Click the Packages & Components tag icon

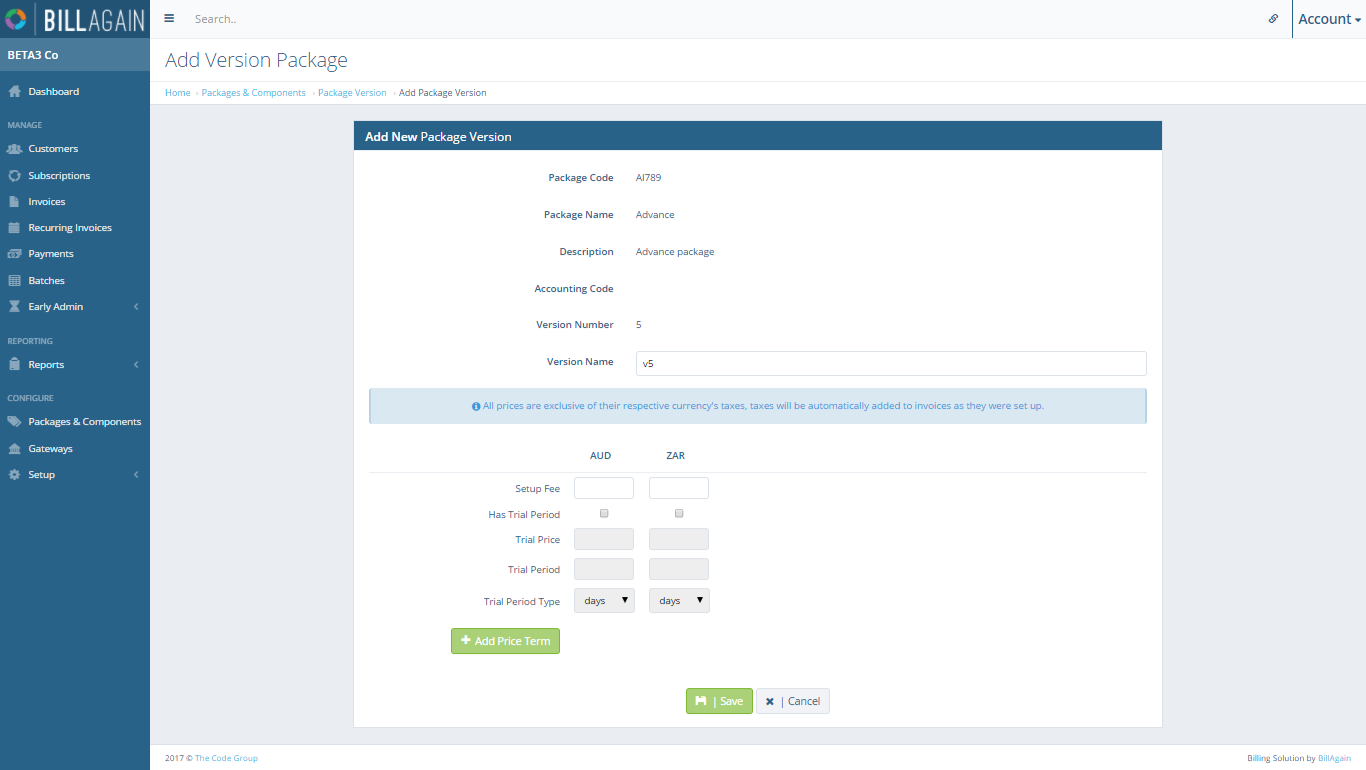15,422
